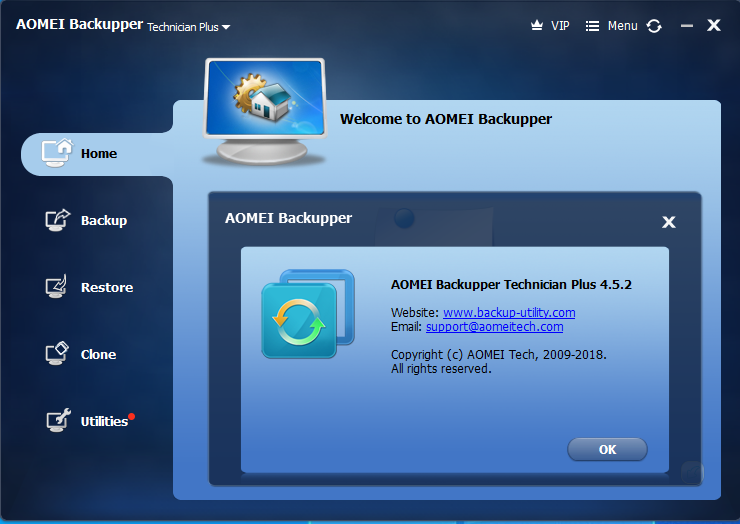
Task: Click the AOMEI Backupper sync logo
Action: click(308, 314)
